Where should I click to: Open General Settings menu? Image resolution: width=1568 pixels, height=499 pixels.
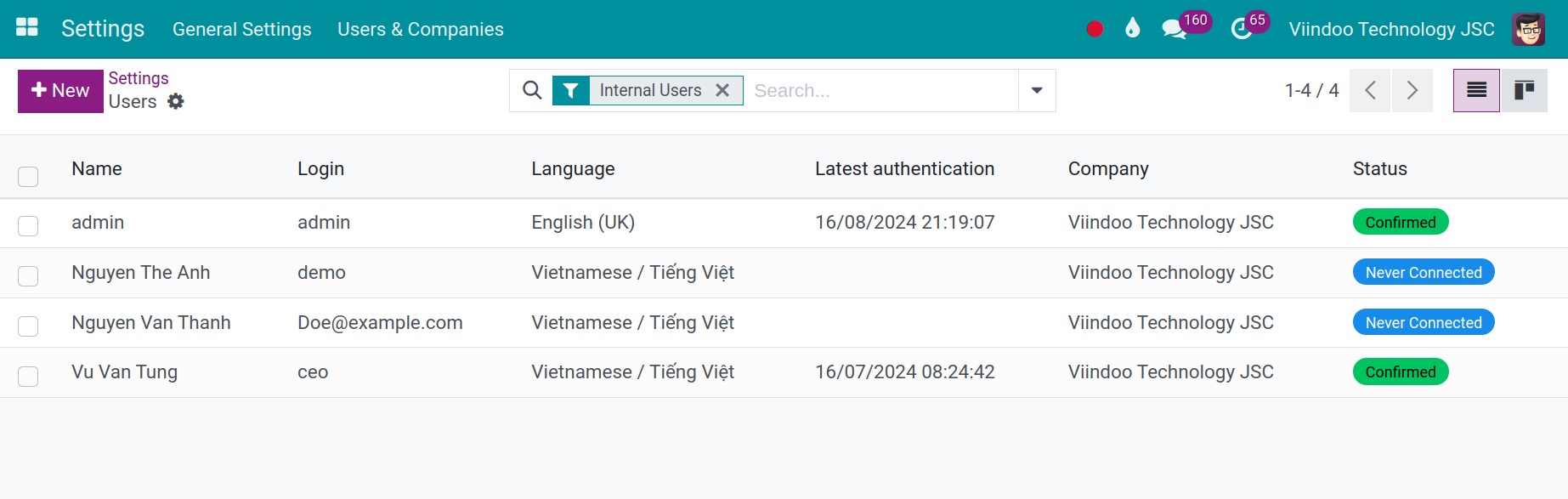(x=242, y=29)
